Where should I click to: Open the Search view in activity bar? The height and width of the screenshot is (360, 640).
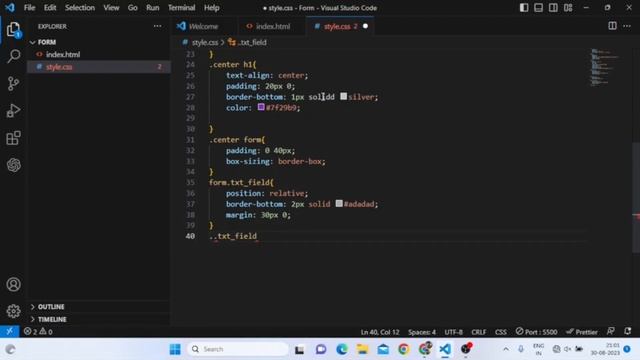click(x=13, y=56)
